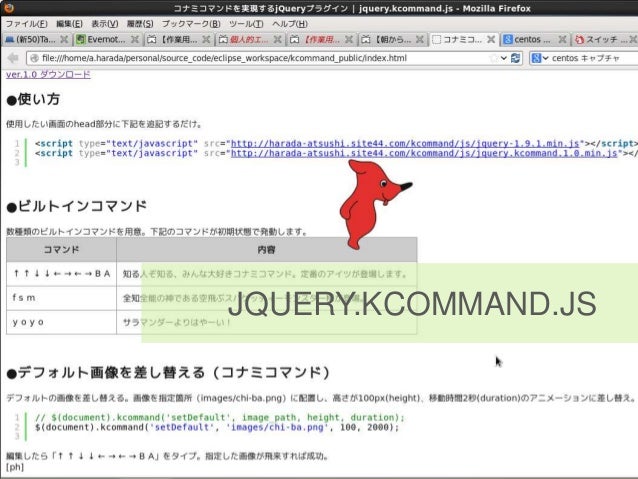Open the ブックマーク(B) menu
The image size is (638, 479).
point(191,24)
